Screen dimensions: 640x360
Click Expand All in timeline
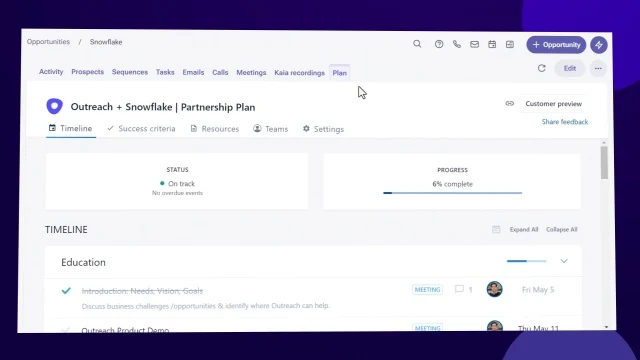tap(524, 229)
